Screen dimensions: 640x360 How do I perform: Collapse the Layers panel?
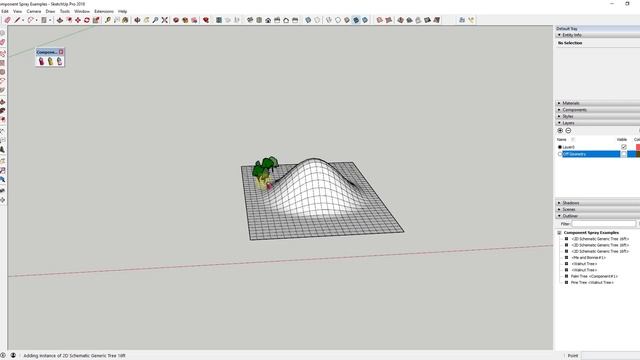(559, 123)
